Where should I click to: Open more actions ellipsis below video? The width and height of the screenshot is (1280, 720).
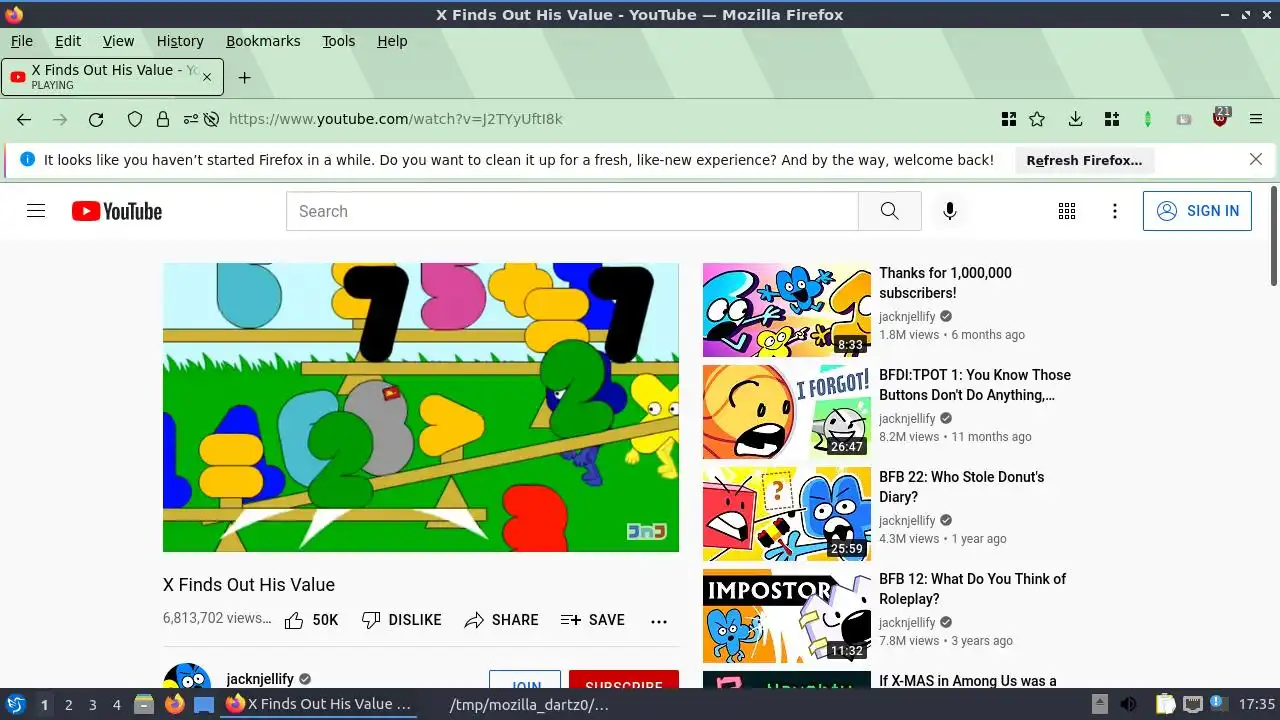(x=659, y=621)
